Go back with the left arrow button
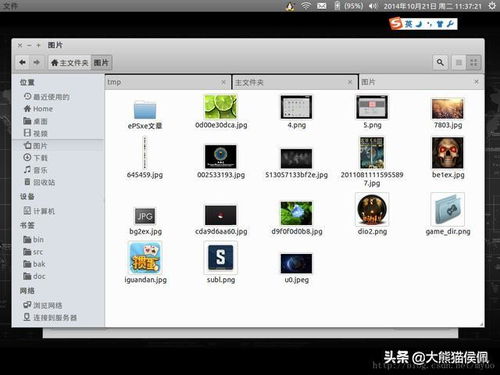Viewport: 500px width, 375px height. pos(23,62)
